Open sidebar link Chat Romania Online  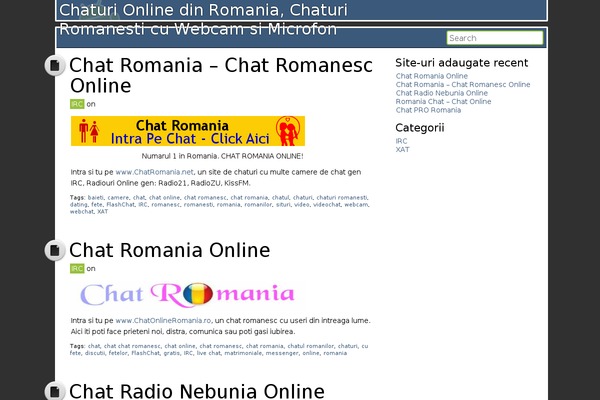[x=432, y=76]
